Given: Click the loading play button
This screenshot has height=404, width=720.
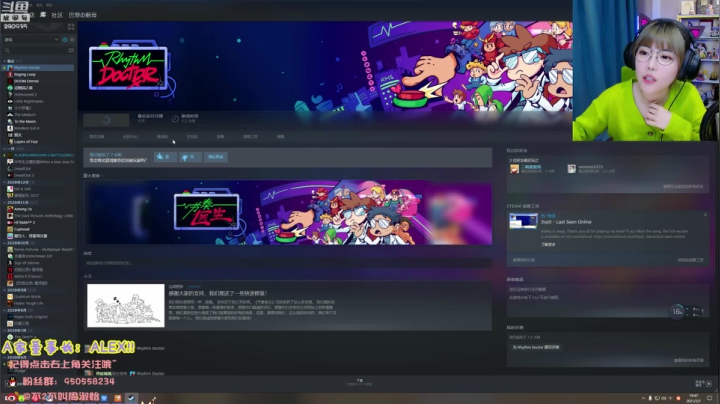Looking at the screenshot, I should click(106, 120).
